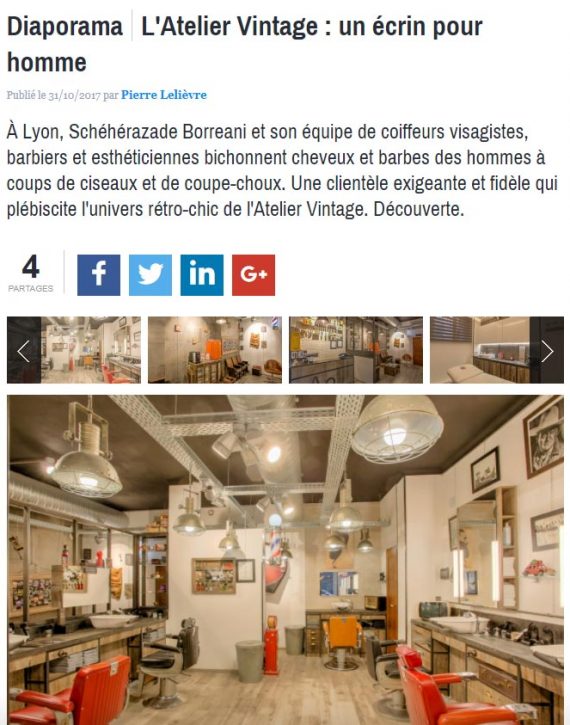This screenshot has width=570, height=725.
Task: Click the framed portrait at photo's top right
Action: click(x=544, y=437)
